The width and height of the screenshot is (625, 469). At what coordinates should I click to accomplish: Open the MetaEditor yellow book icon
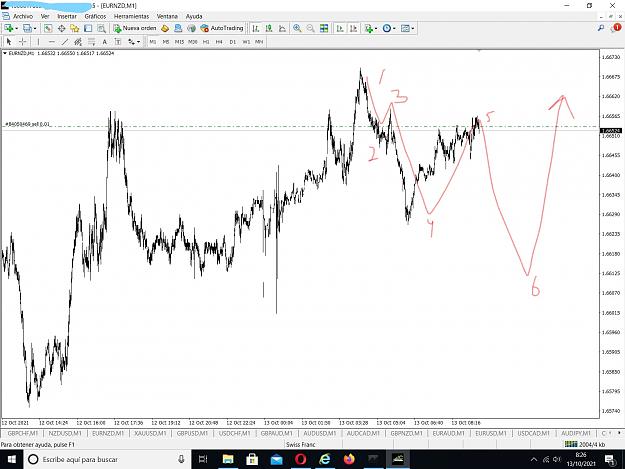(x=165, y=28)
